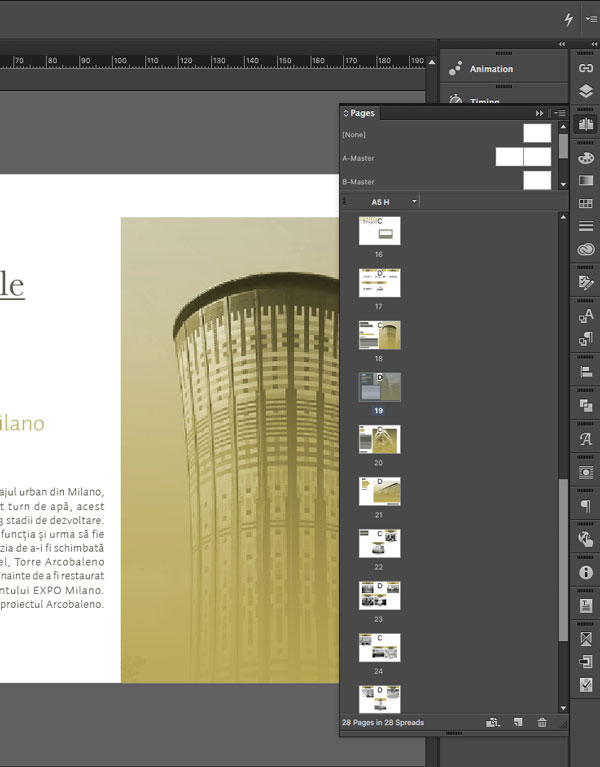Open the Stroke panel icon

(586, 227)
